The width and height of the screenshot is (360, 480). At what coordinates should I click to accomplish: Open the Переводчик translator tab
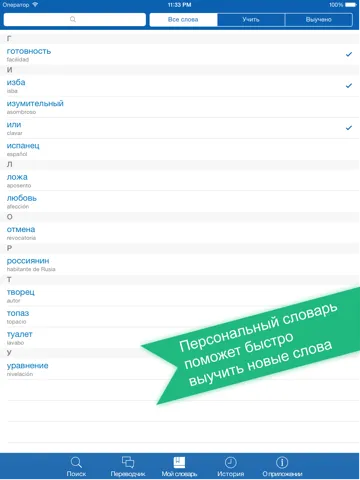coord(128,466)
